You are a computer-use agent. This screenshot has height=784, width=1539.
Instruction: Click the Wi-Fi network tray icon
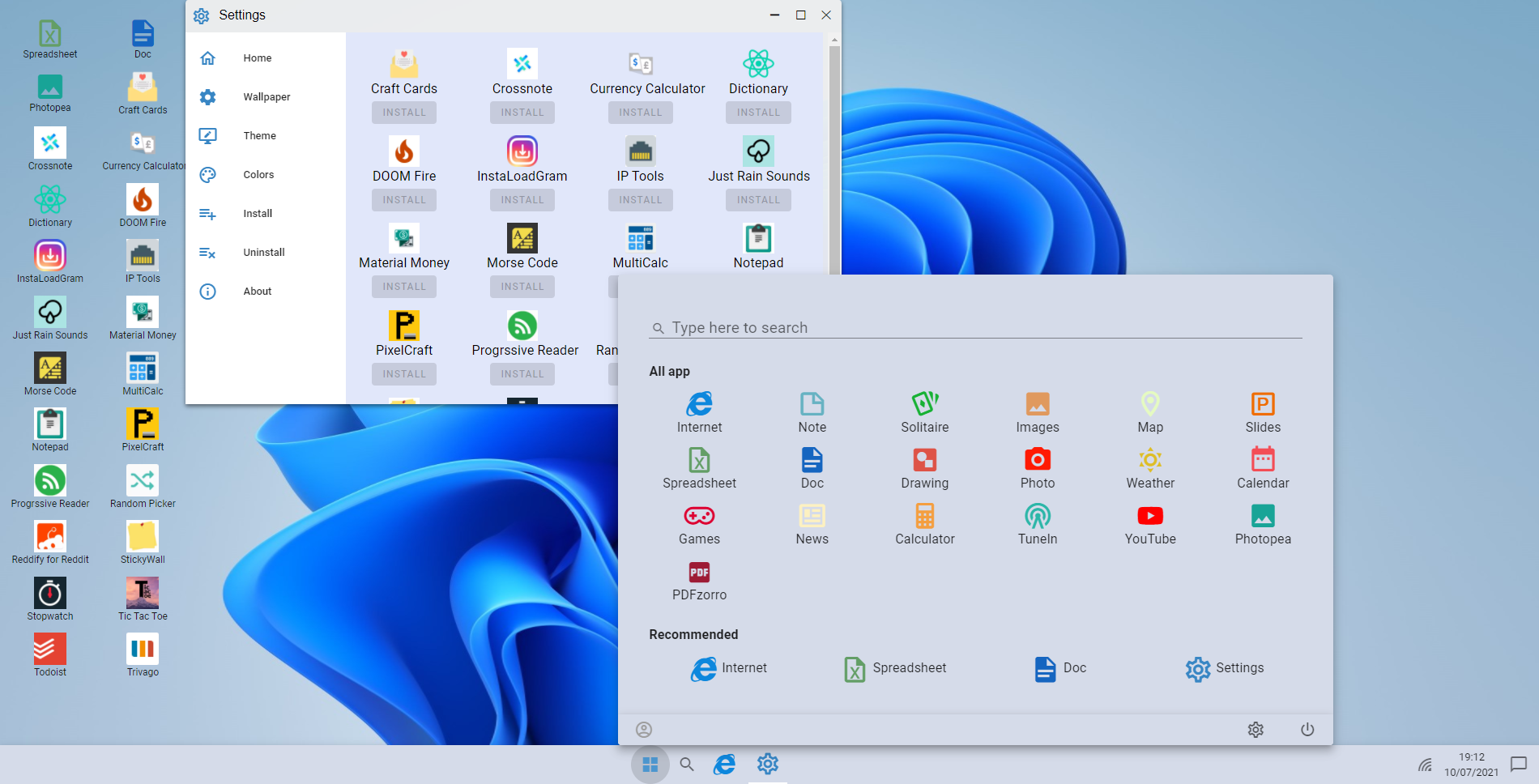pos(1425,764)
